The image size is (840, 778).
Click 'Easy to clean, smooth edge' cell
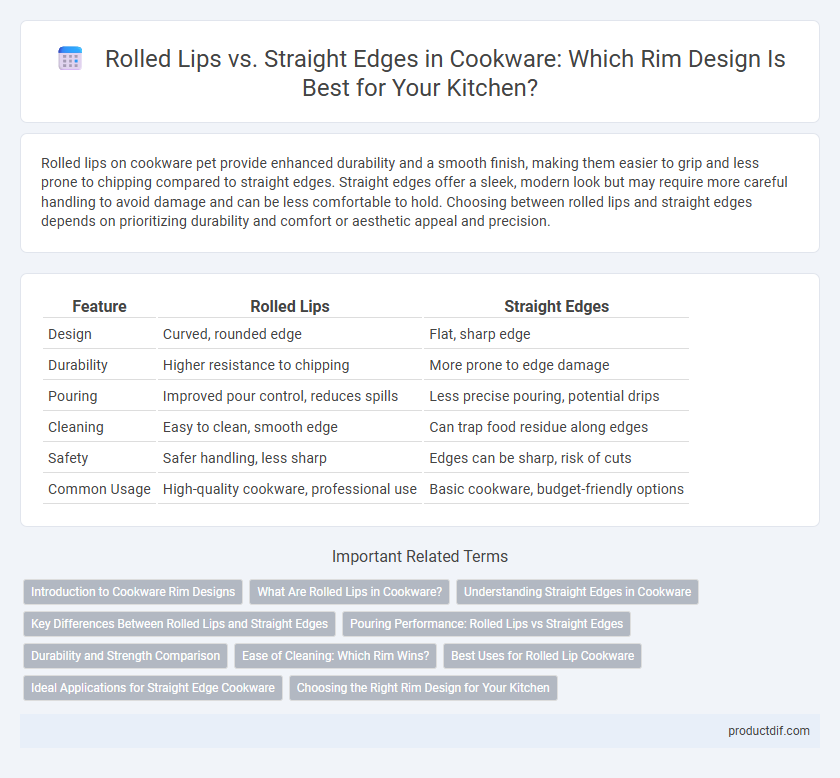tap(290, 427)
